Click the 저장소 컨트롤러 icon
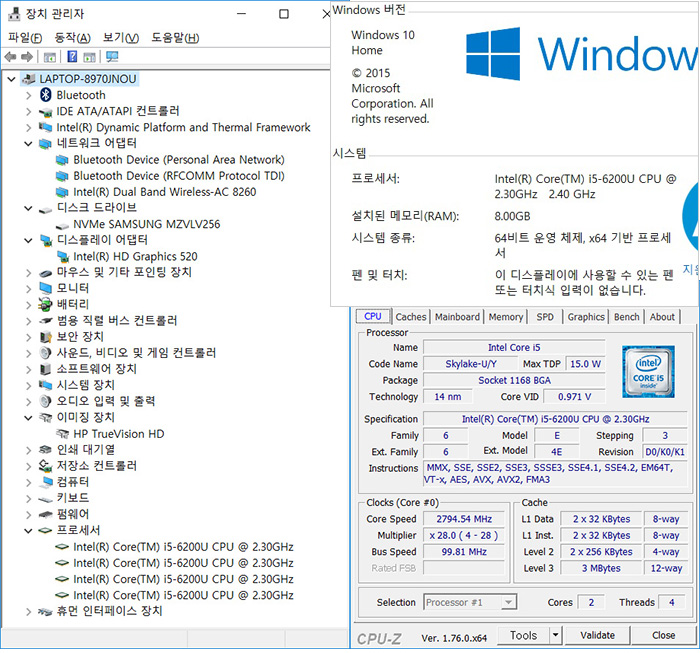This screenshot has height=653, width=700. click(x=46, y=466)
